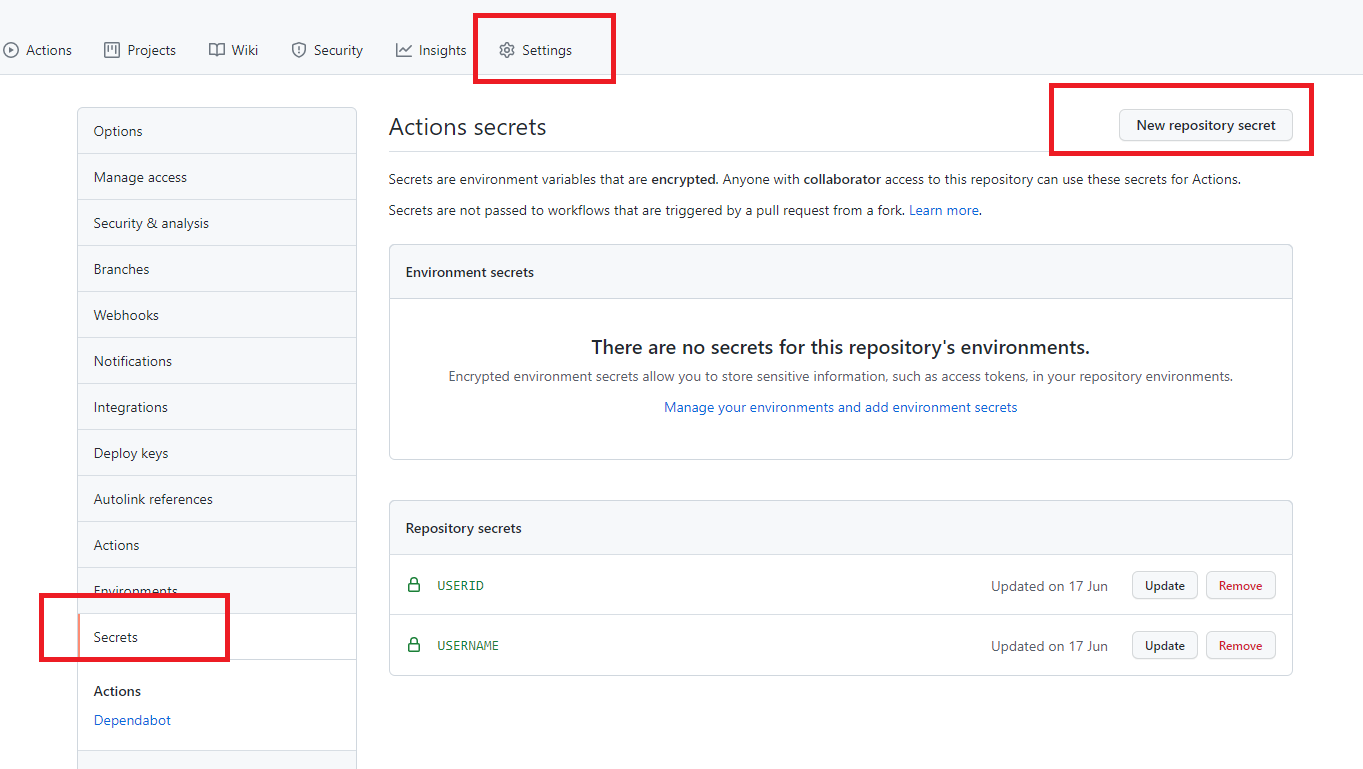Click USERNAME's Updated on 17 Jun text
The width and height of the screenshot is (1363, 769).
point(1049,646)
